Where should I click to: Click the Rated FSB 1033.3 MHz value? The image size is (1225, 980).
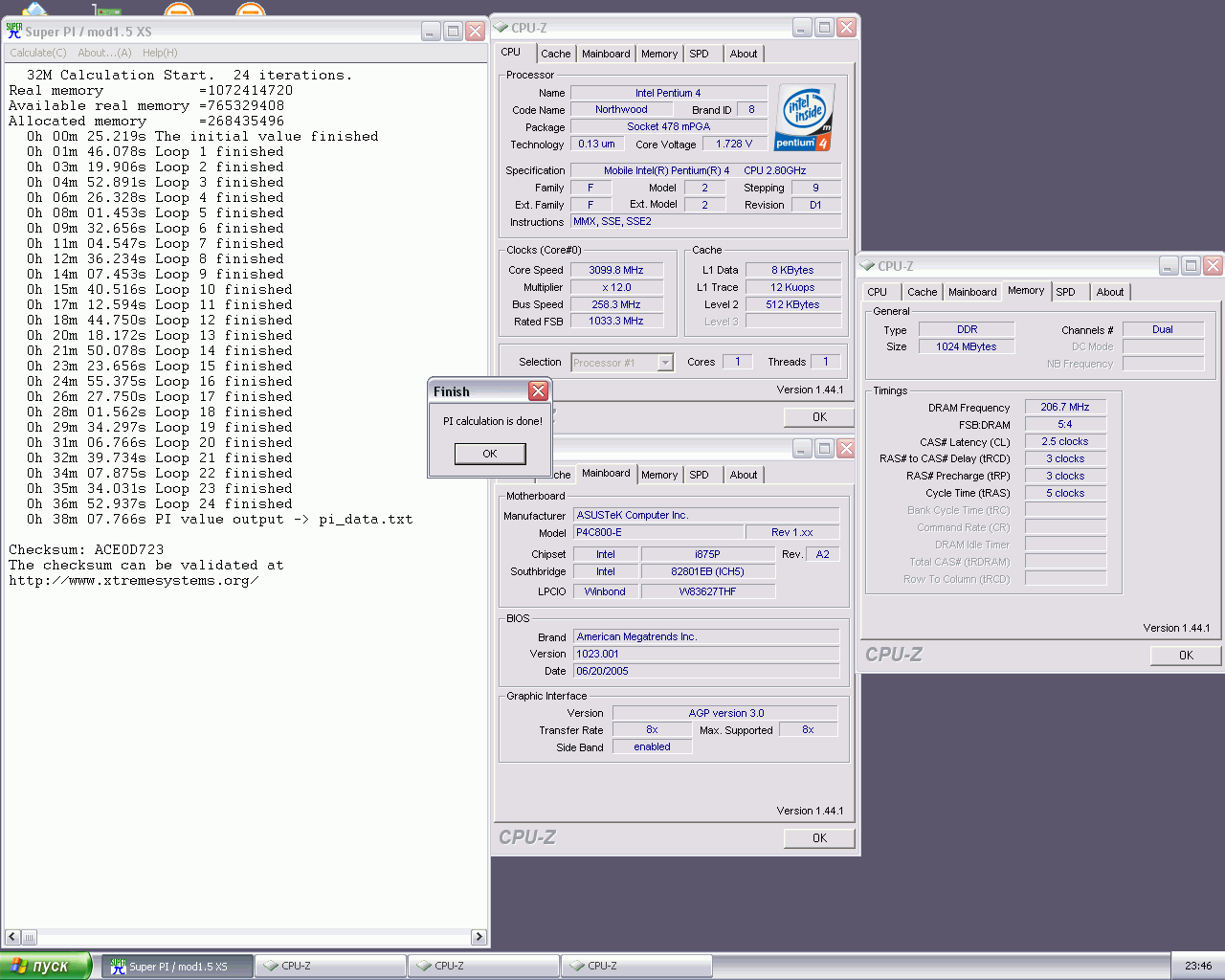click(616, 322)
